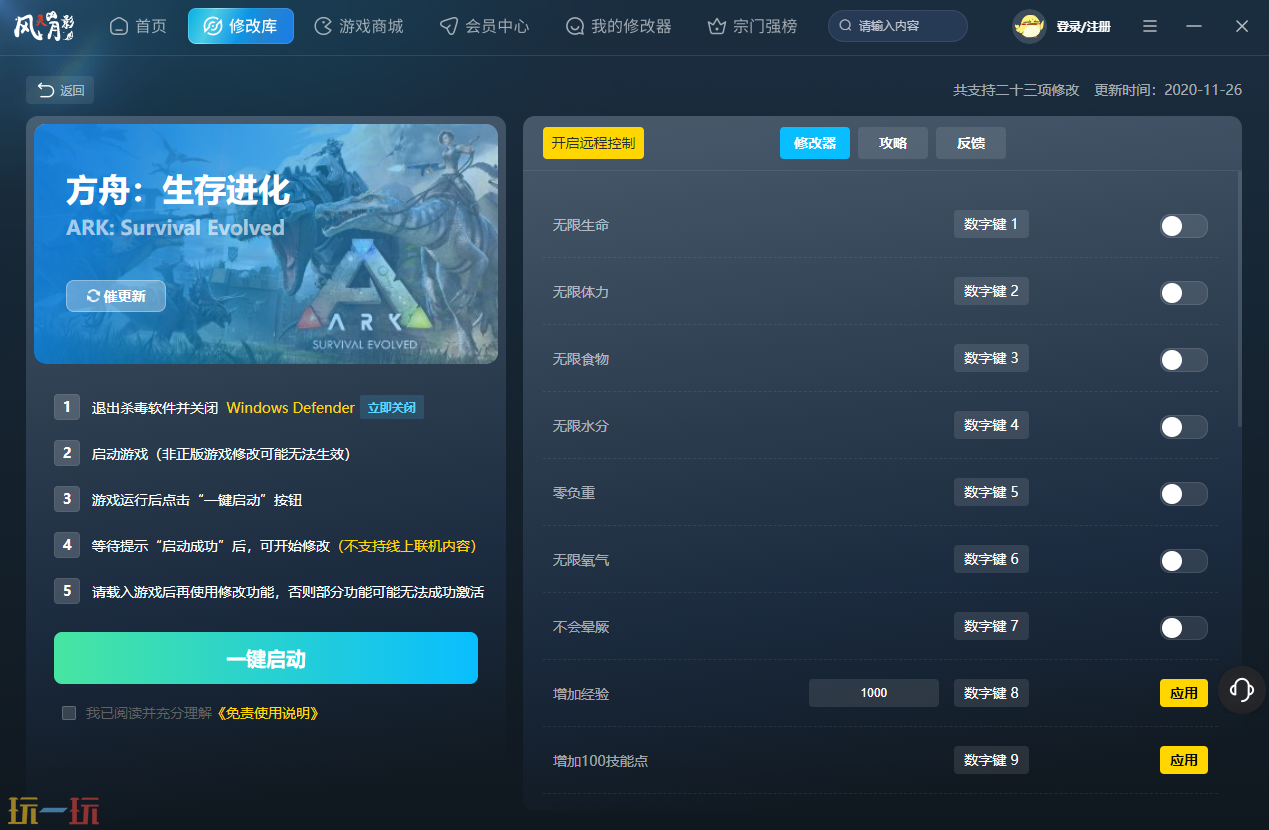Open the 反馈 feedback tab
Image resolution: width=1269 pixels, height=830 pixels.
coord(971,143)
